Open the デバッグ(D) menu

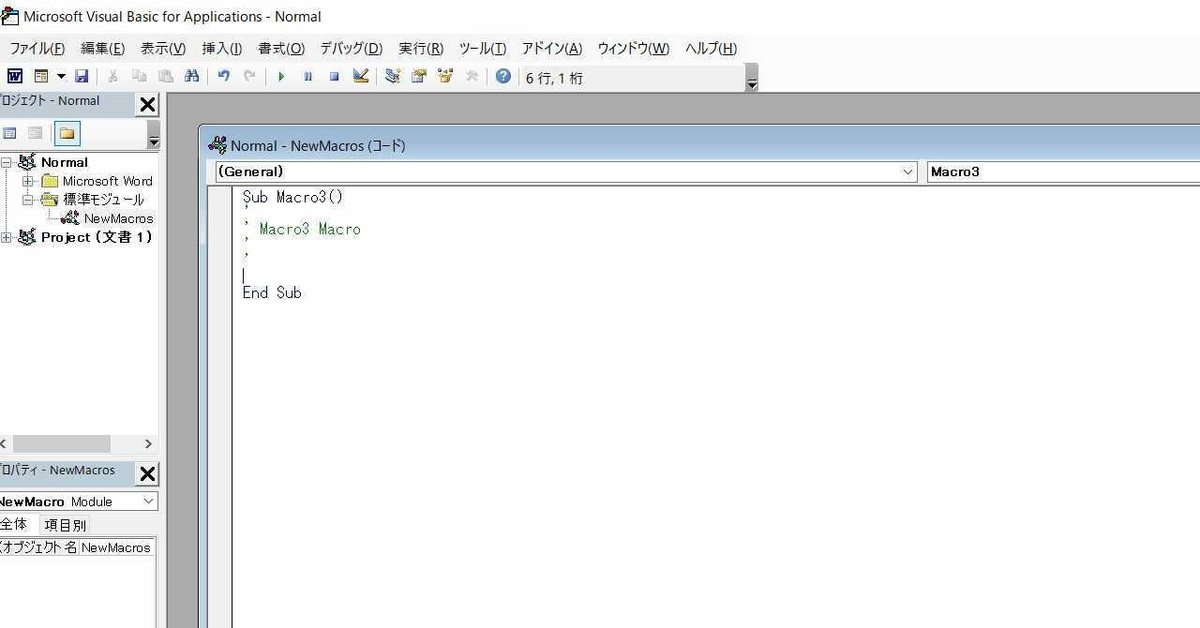pos(351,48)
